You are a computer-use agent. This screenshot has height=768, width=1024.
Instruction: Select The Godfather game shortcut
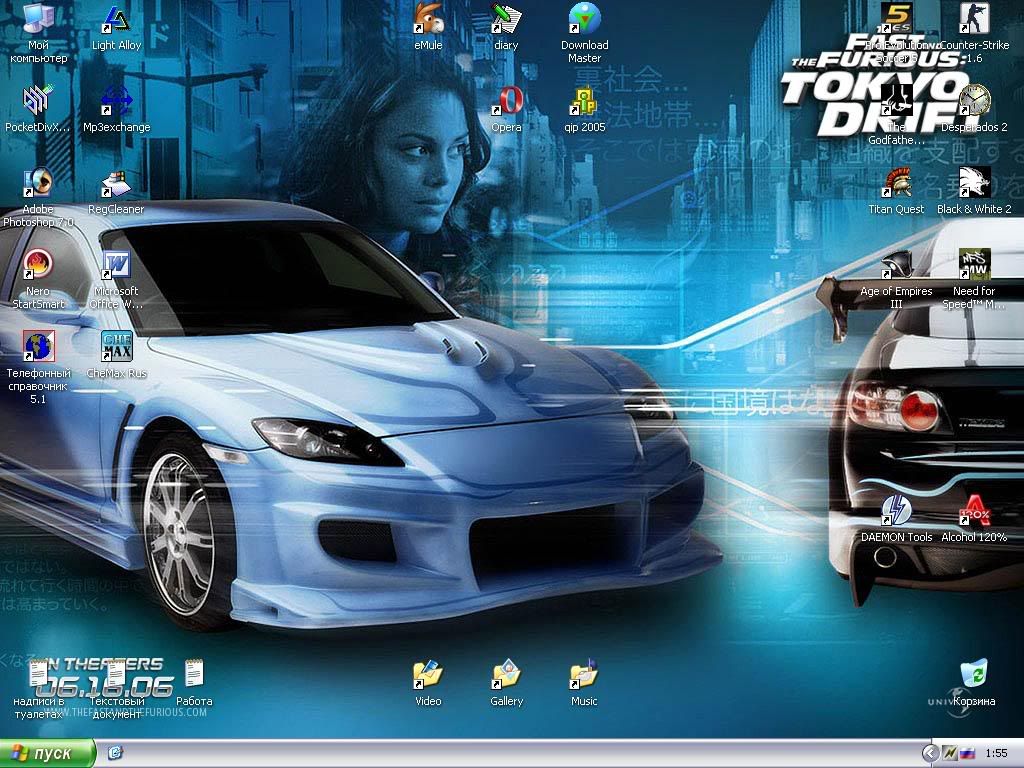pos(896,101)
